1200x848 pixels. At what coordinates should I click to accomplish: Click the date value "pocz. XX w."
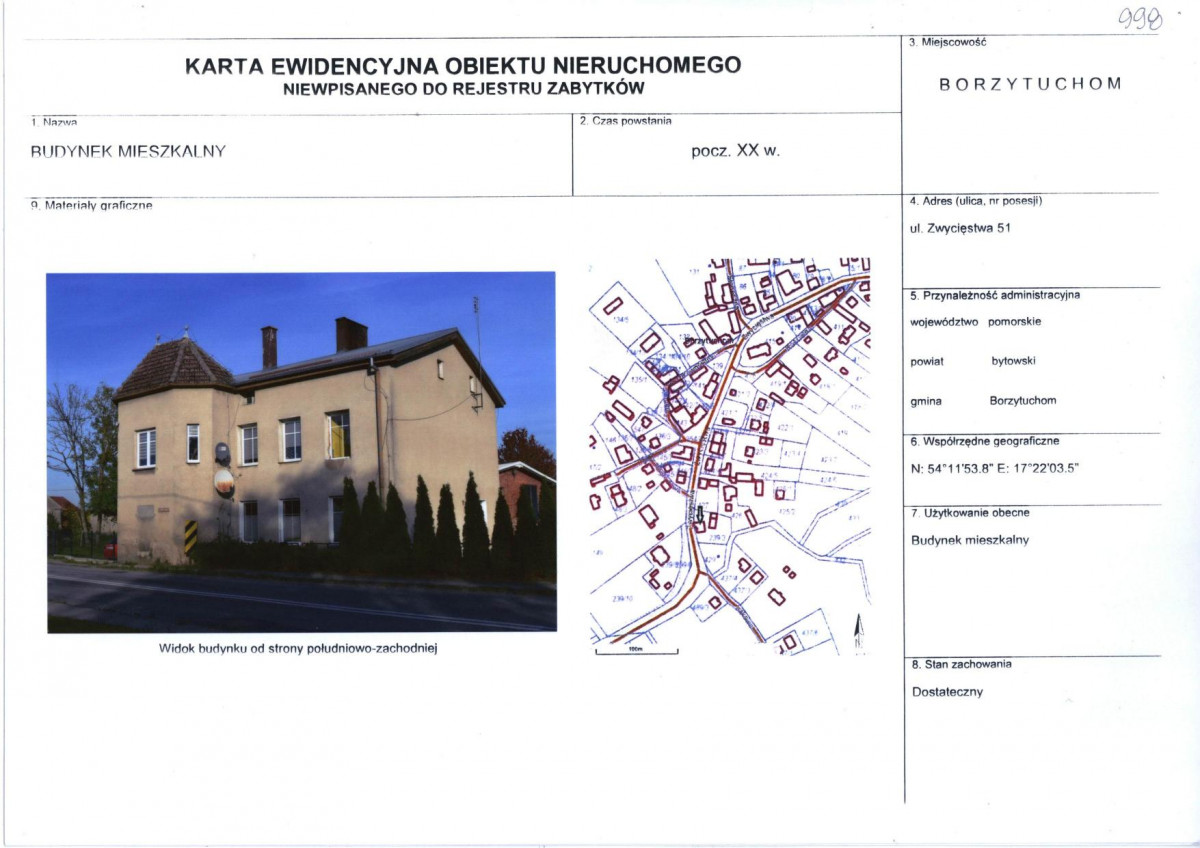click(x=735, y=151)
